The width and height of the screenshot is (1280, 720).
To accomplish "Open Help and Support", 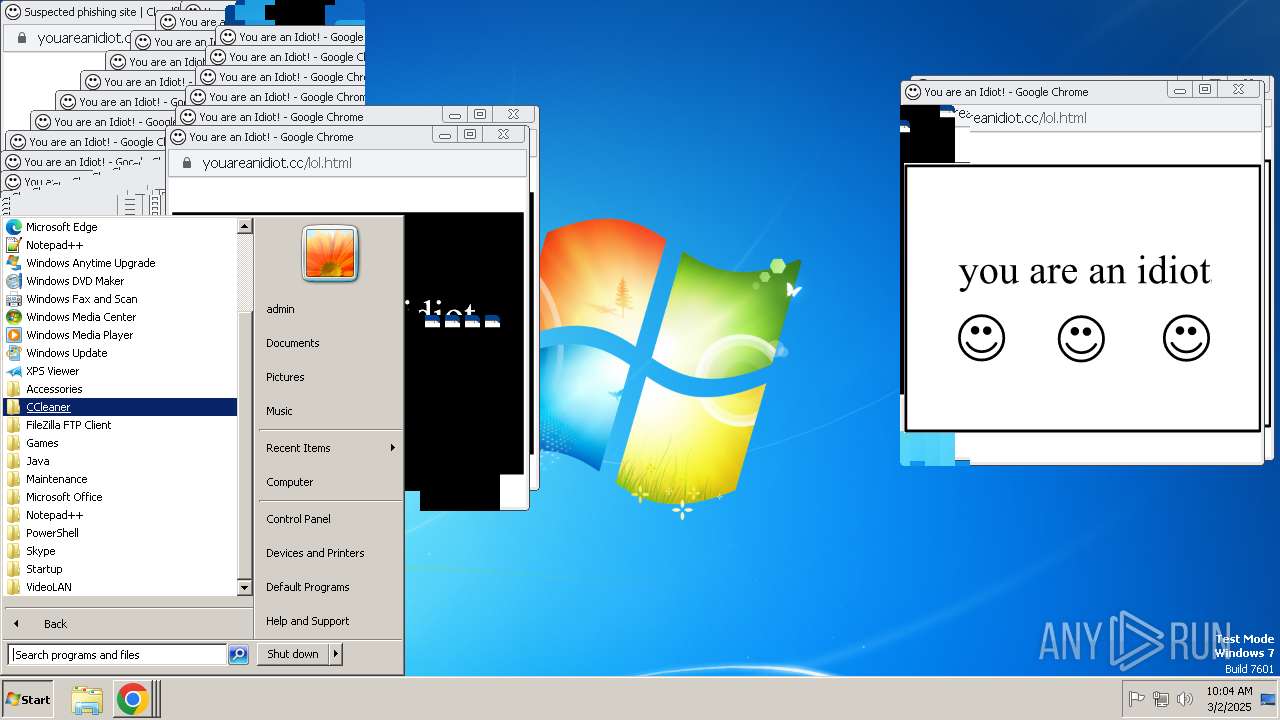I will pyautogui.click(x=329, y=621).
